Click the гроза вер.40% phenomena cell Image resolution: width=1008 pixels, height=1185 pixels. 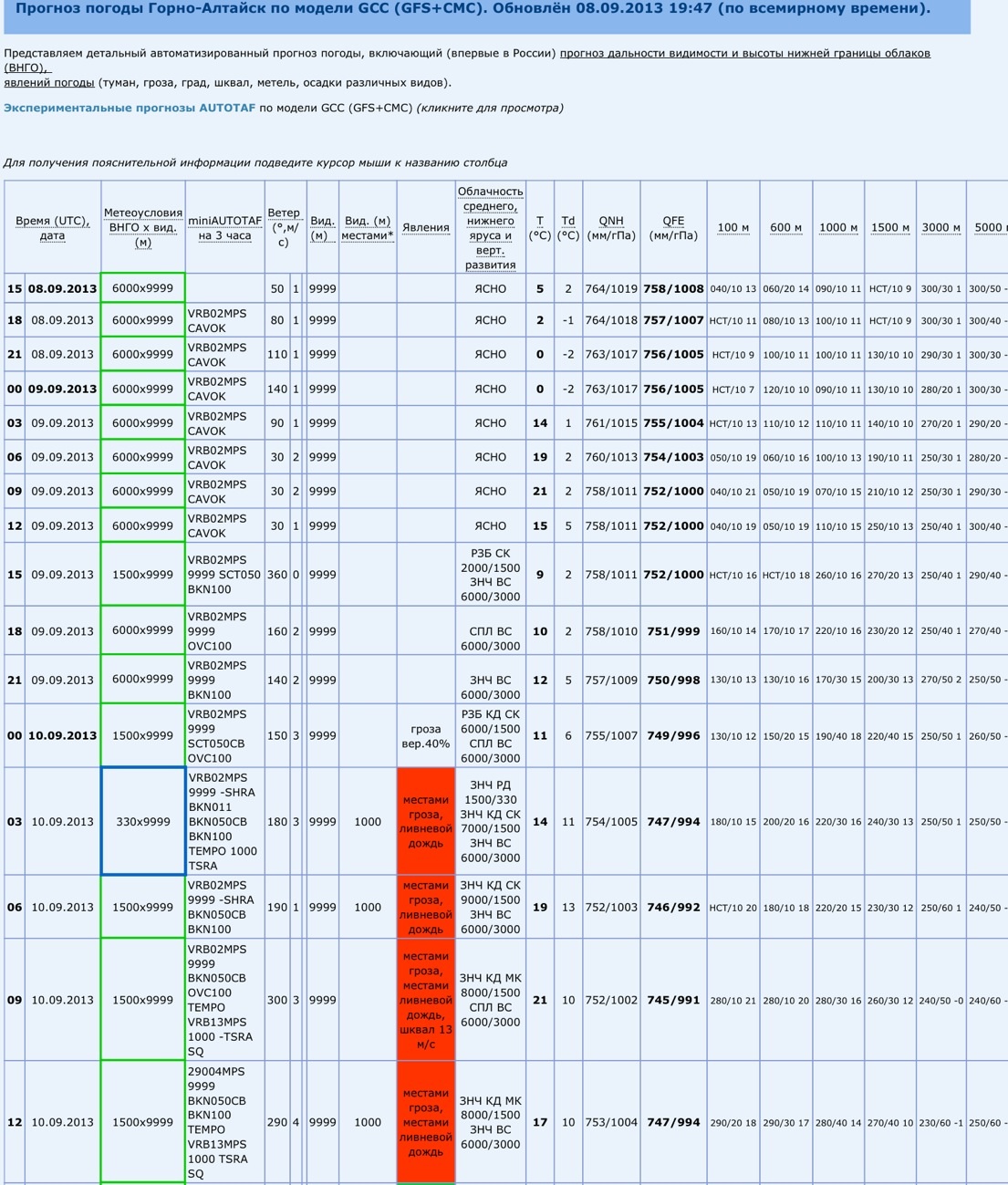pos(425,735)
